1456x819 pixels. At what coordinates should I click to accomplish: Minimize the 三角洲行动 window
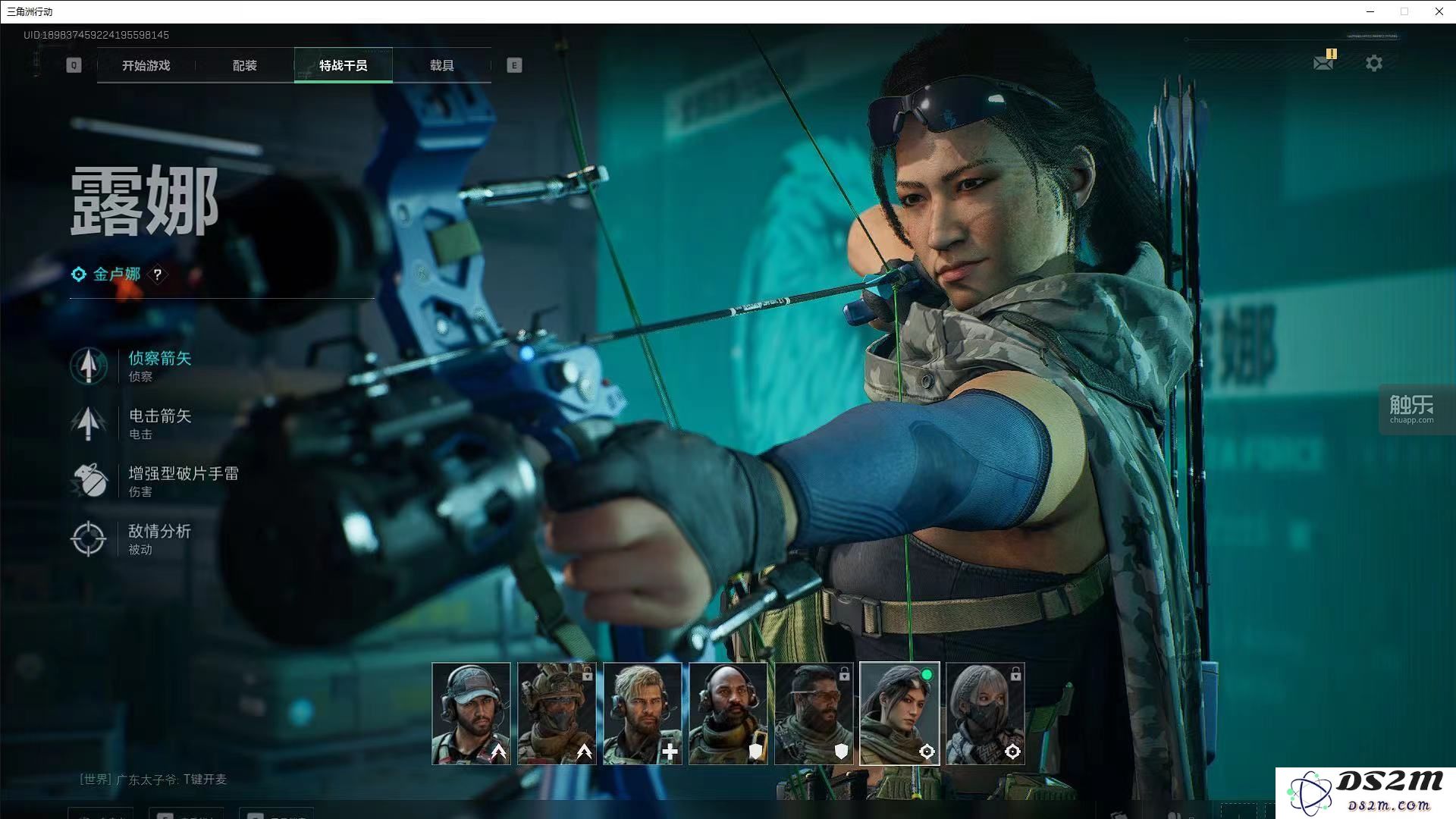[1370, 11]
